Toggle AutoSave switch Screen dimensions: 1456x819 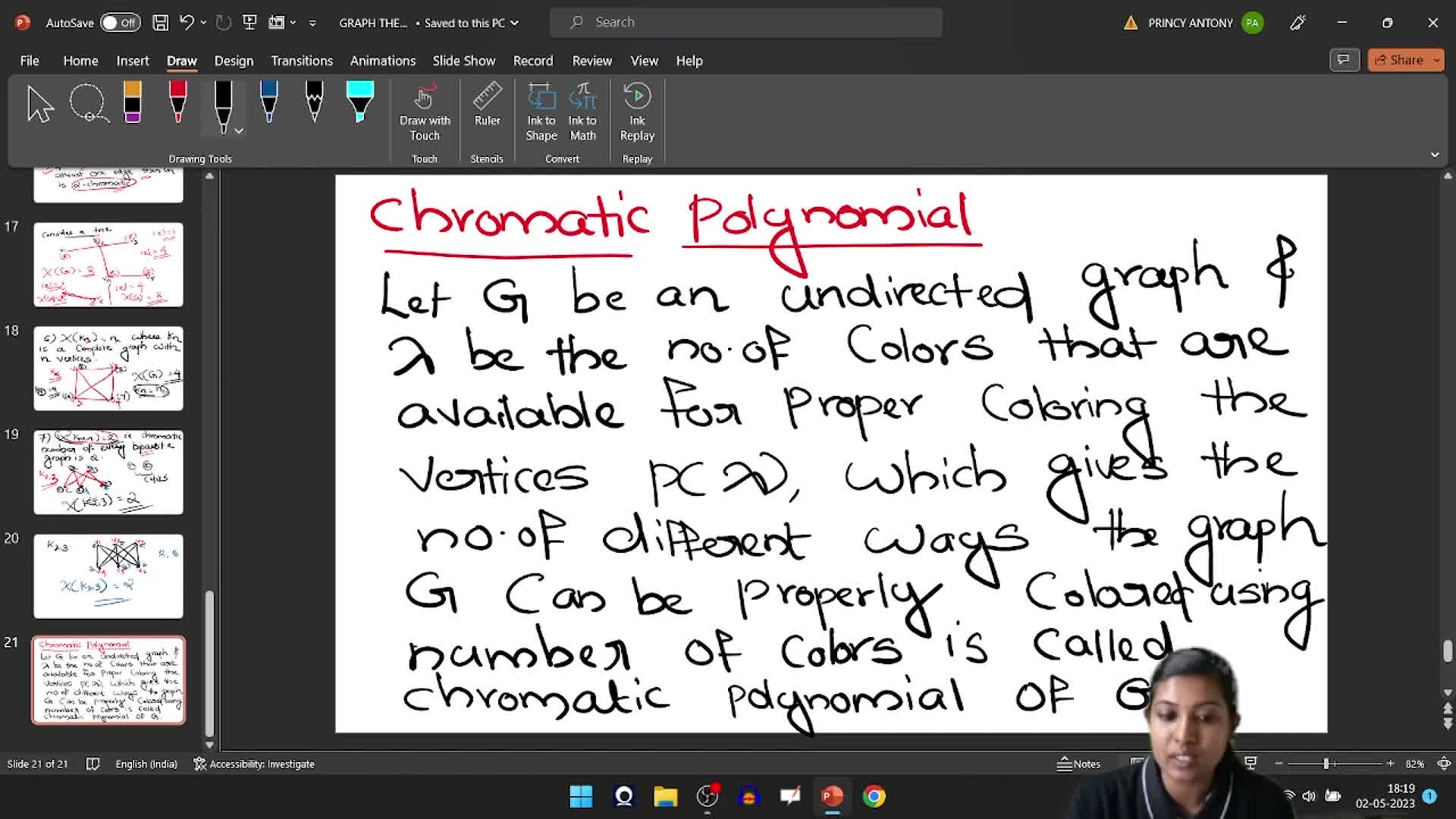[x=121, y=23]
